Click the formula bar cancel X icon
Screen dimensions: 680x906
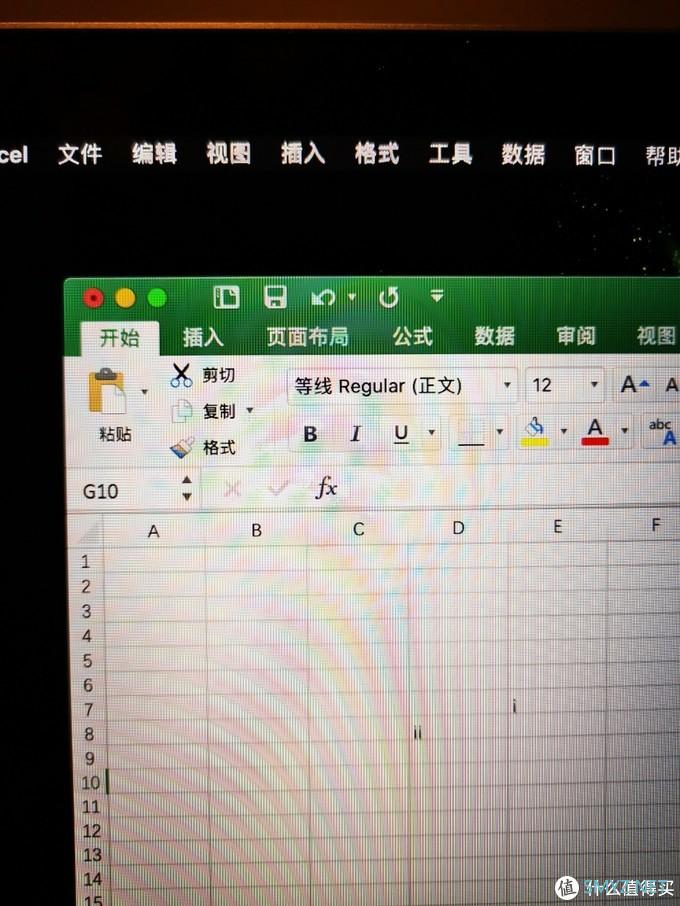click(x=232, y=489)
